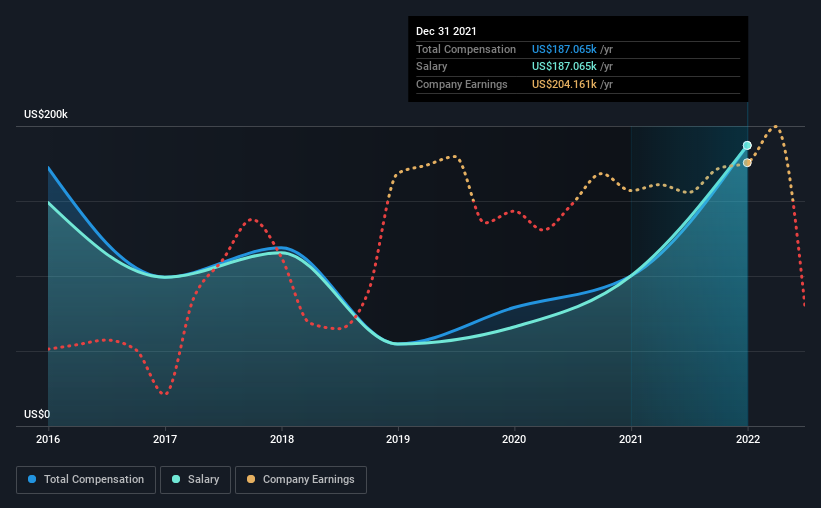Click the US$200k y-axis label
The width and height of the screenshot is (821, 508).
pos(46,114)
